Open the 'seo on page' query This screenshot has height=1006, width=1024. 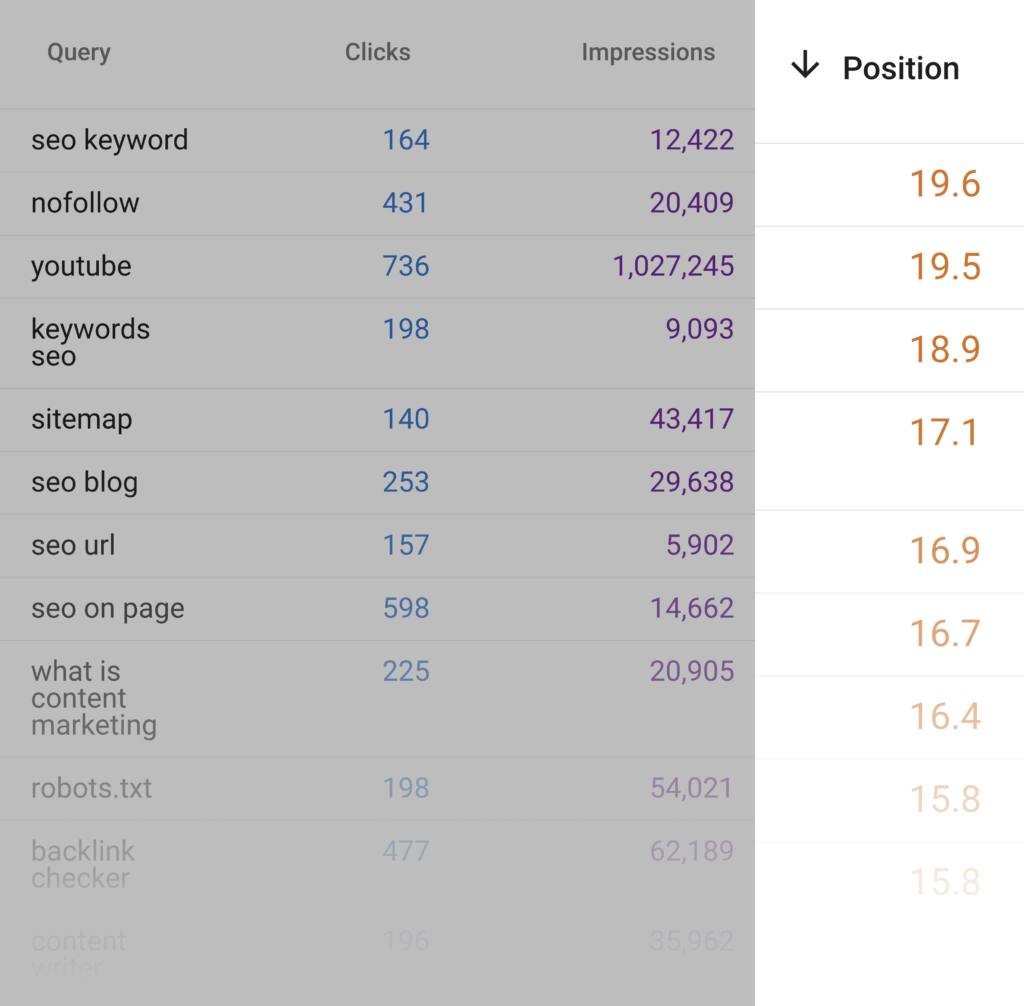pos(107,608)
